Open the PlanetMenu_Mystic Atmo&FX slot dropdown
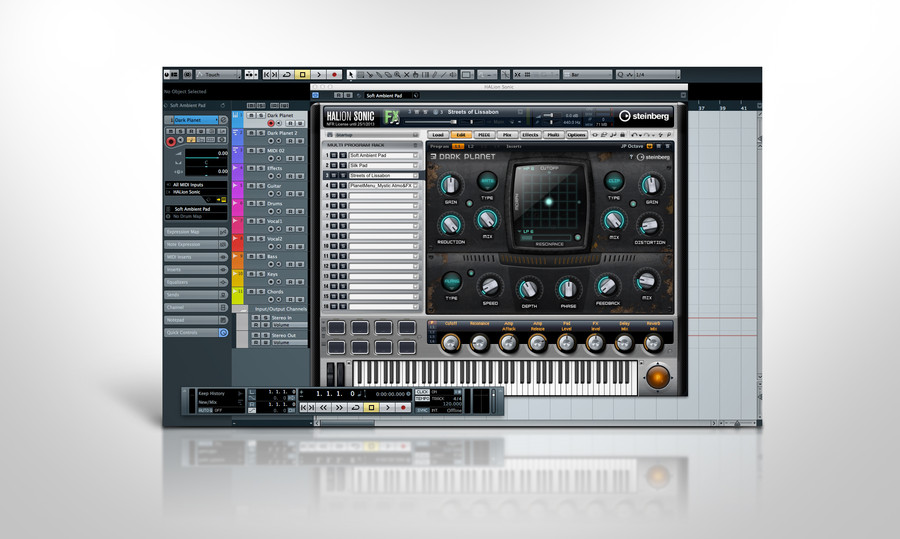Screen dimensions: 900x539 415,186
